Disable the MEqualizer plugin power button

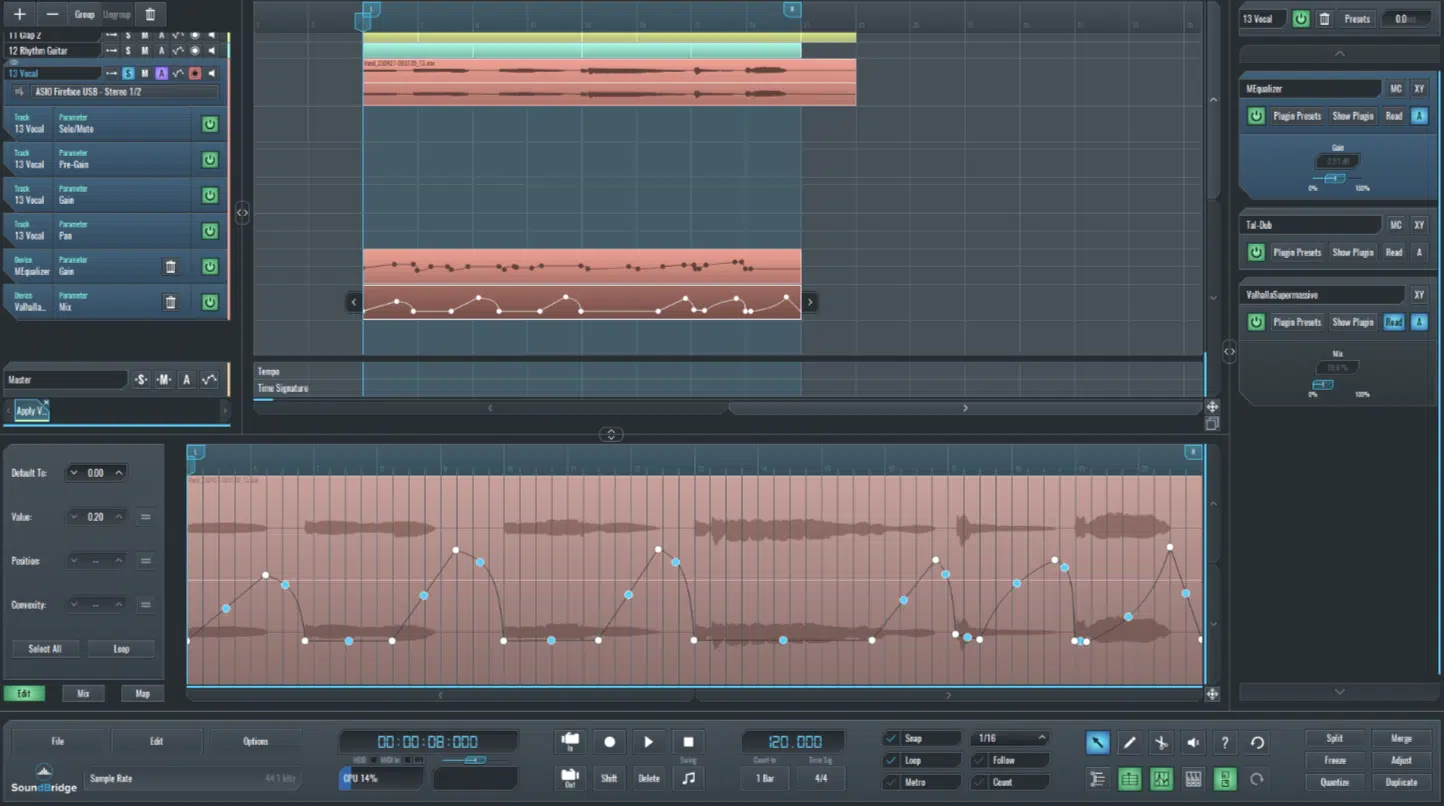[x=1256, y=116]
